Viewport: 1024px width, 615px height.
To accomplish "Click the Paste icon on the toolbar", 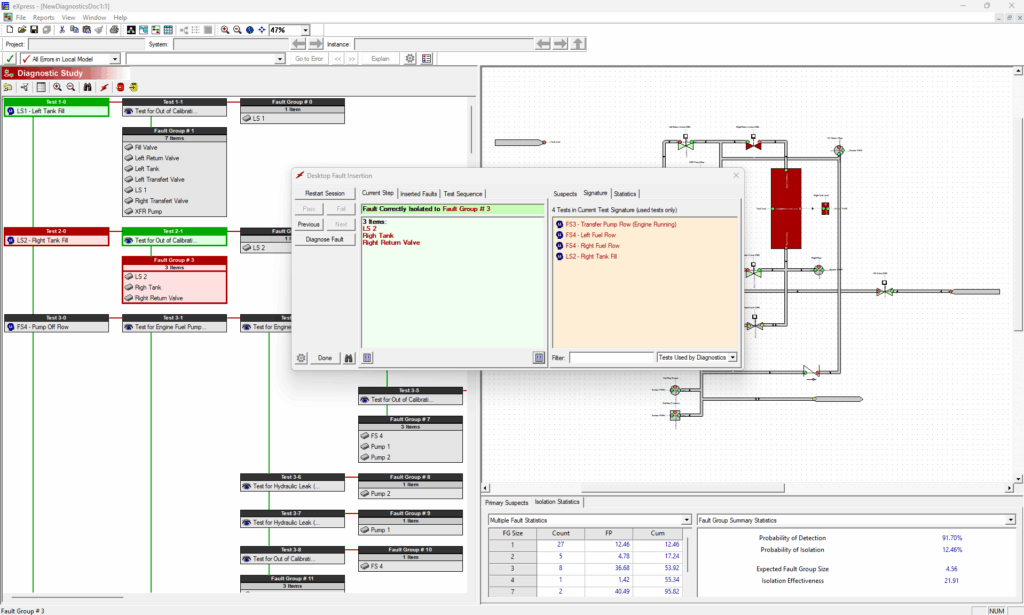I will [87, 29].
